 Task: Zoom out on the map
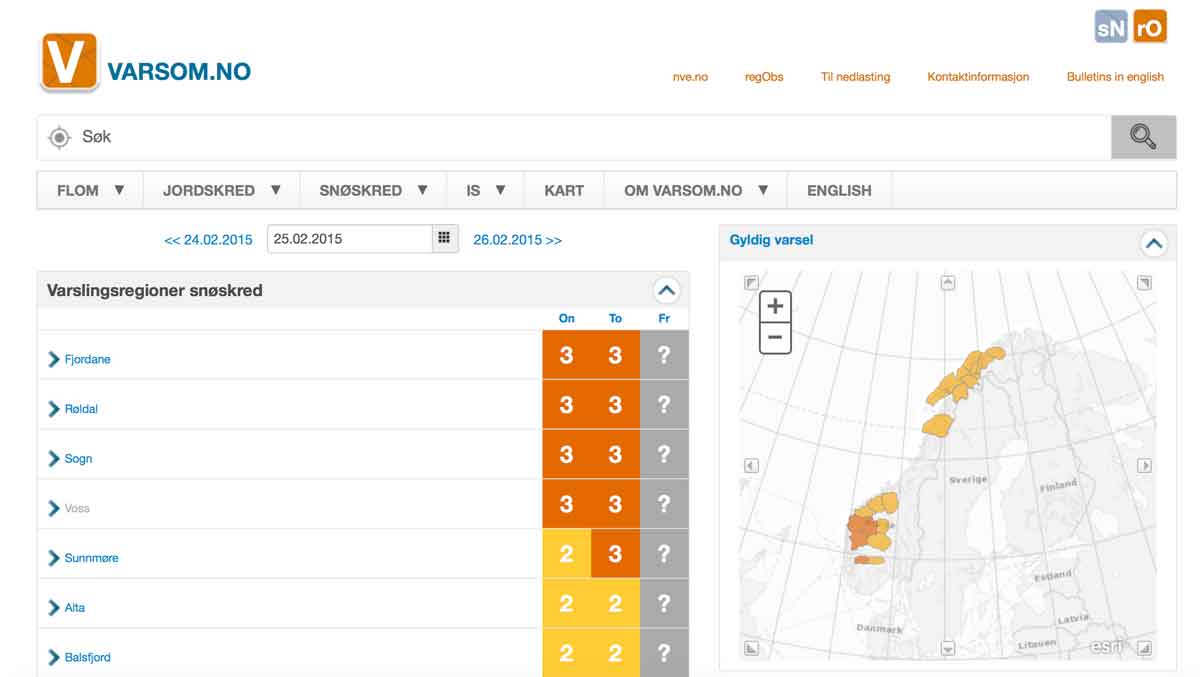pos(775,338)
